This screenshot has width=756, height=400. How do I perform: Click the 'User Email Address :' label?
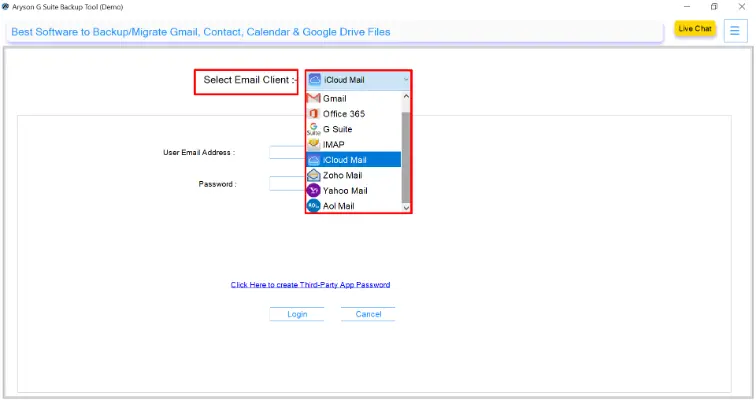coord(199,152)
